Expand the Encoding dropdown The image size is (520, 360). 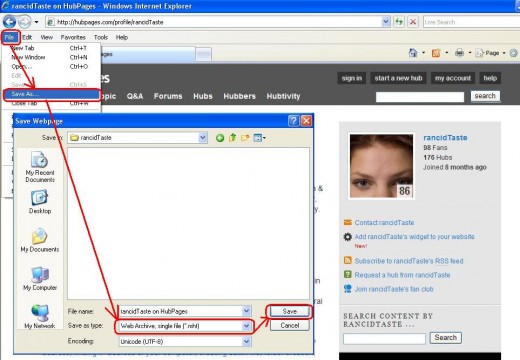click(246, 341)
